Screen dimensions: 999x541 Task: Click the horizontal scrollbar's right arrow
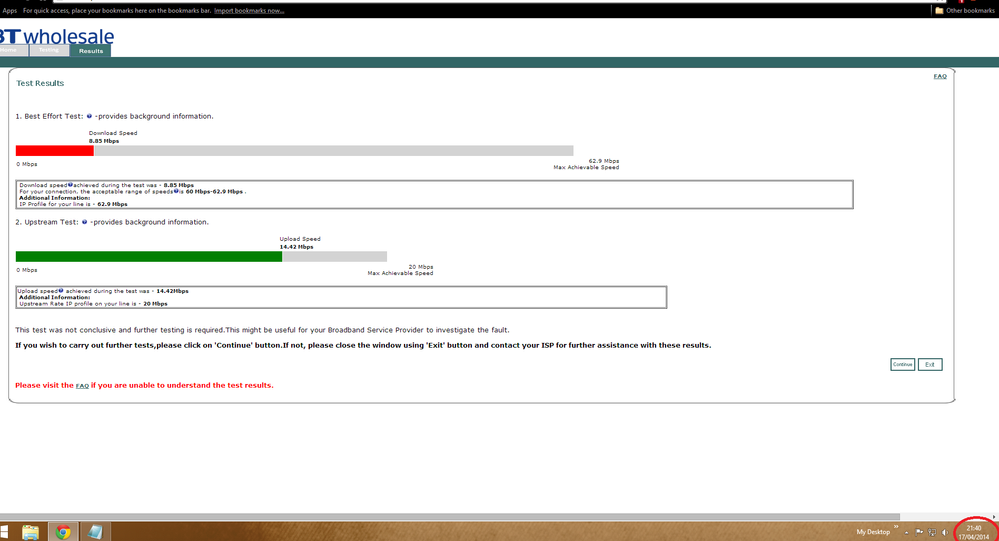tap(994, 517)
